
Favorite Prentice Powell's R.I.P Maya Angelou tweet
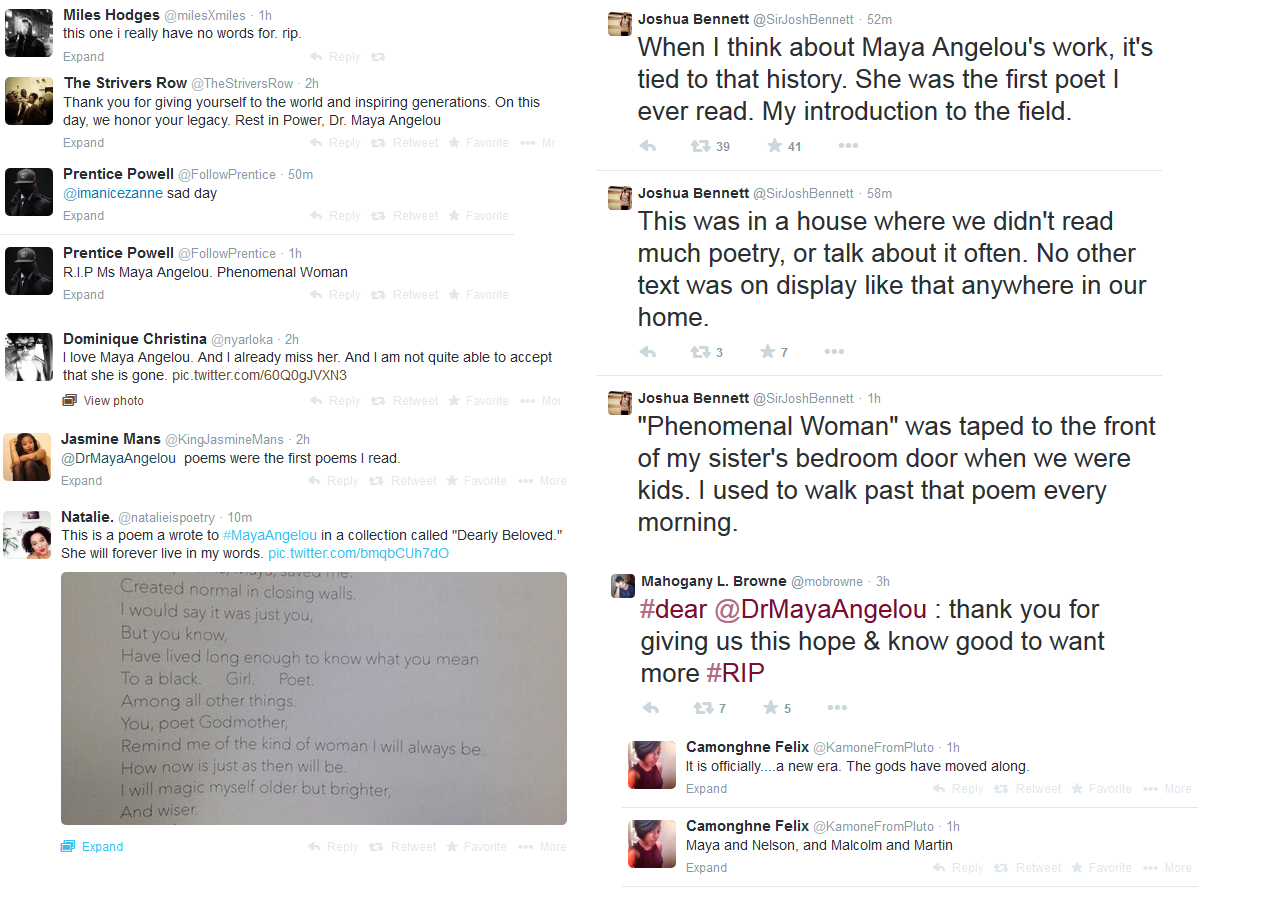pyautogui.click(x=478, y=295)
